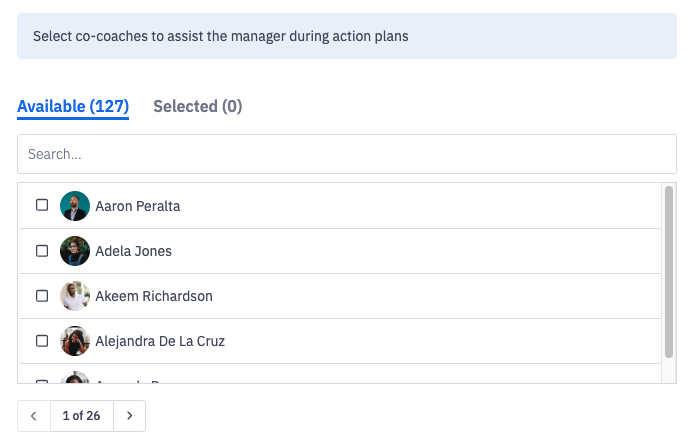Check the box for Aaron Peralta
This screenshot has height=445, width=694.
pos(42,205)
